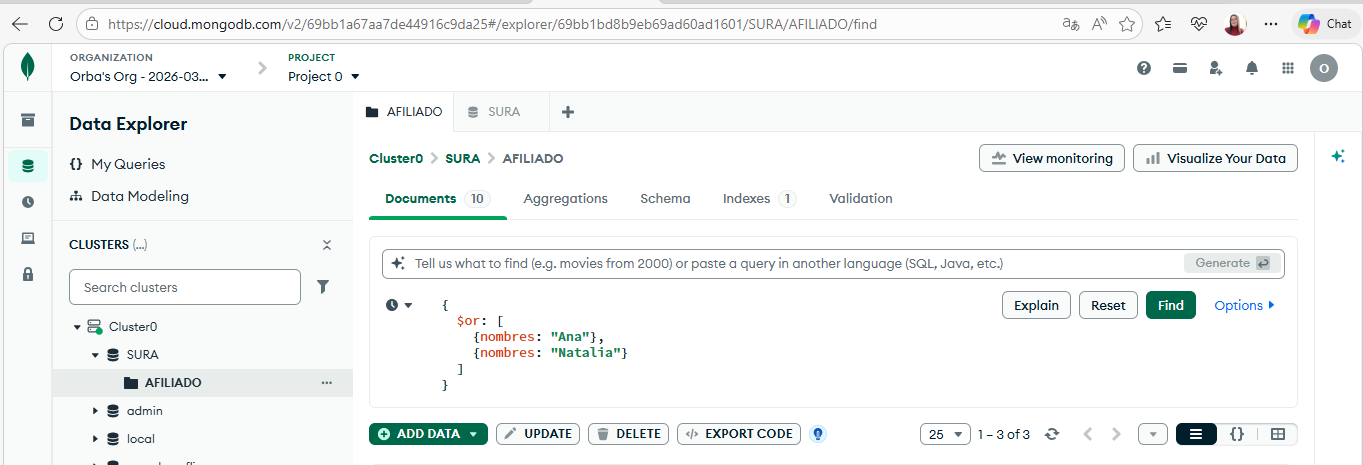Click the refresh results icon
The height and width of the screenshot is (465, 1363).
(1051, 434)
